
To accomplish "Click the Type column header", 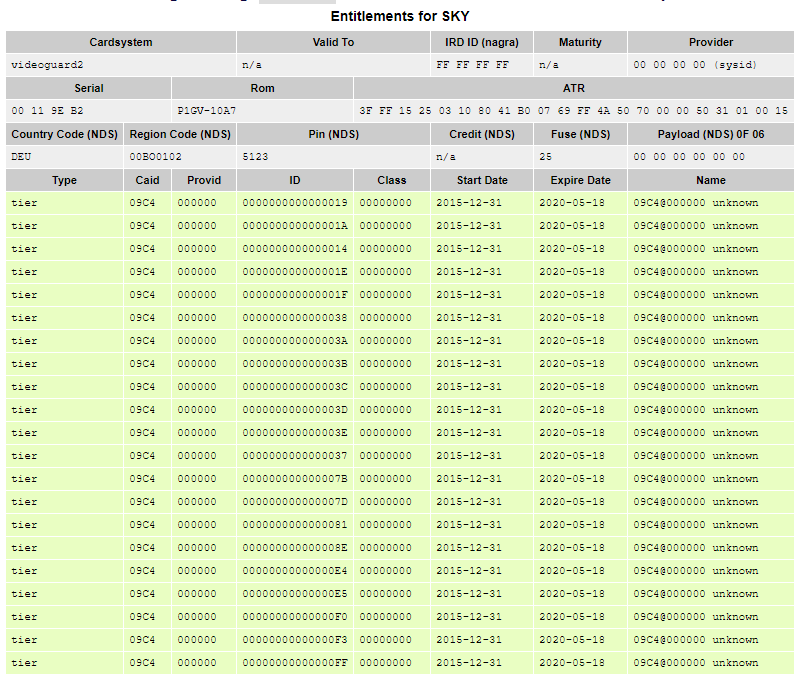I will [64, 180].
